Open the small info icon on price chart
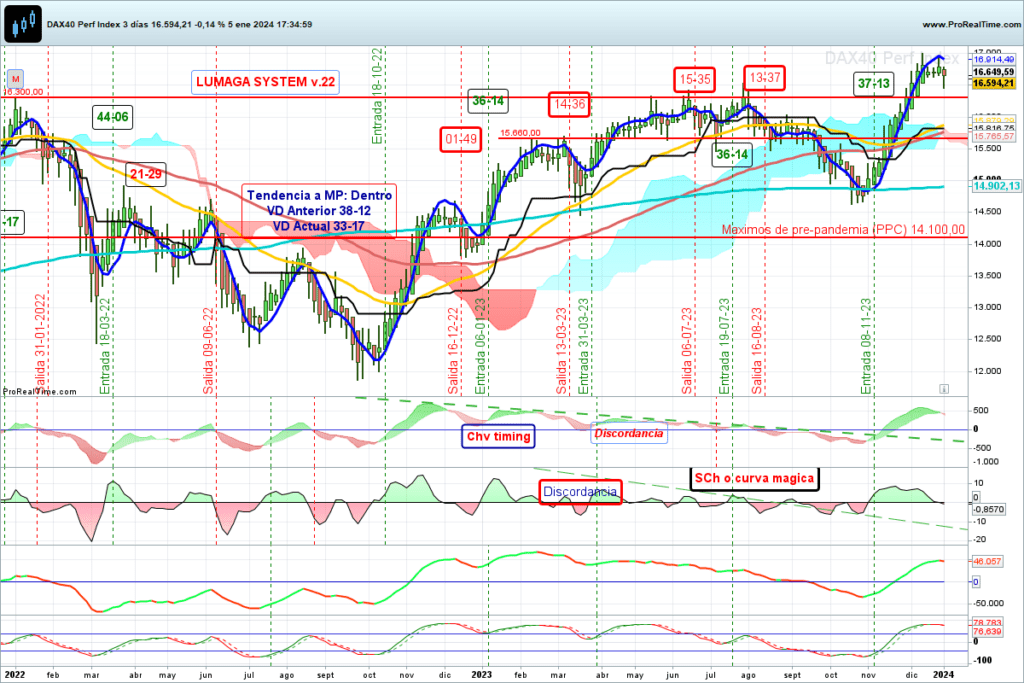Screen dimensions: 1024x683 coord(944,389)
